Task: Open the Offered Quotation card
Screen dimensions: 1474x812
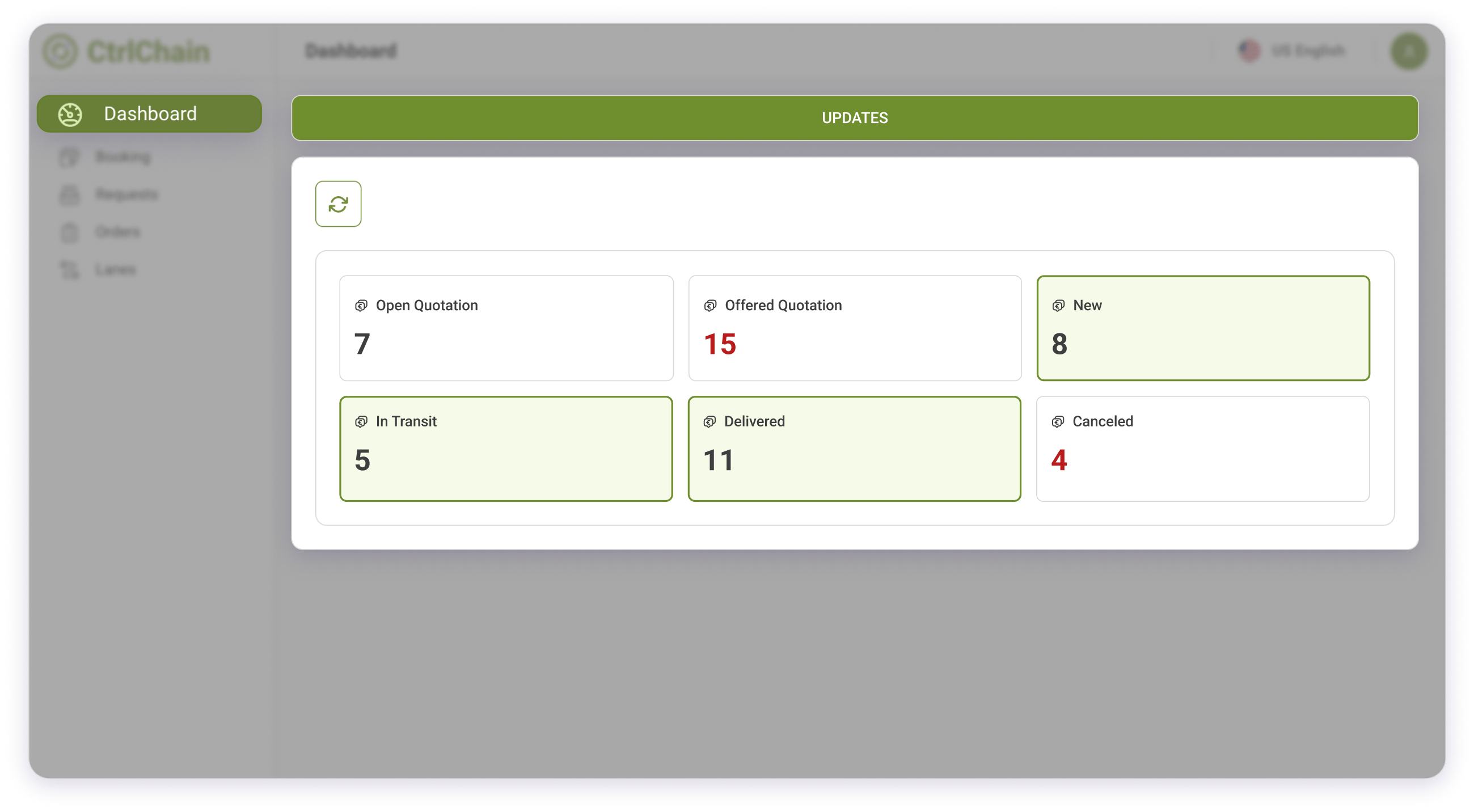Action: click(855, 329)
